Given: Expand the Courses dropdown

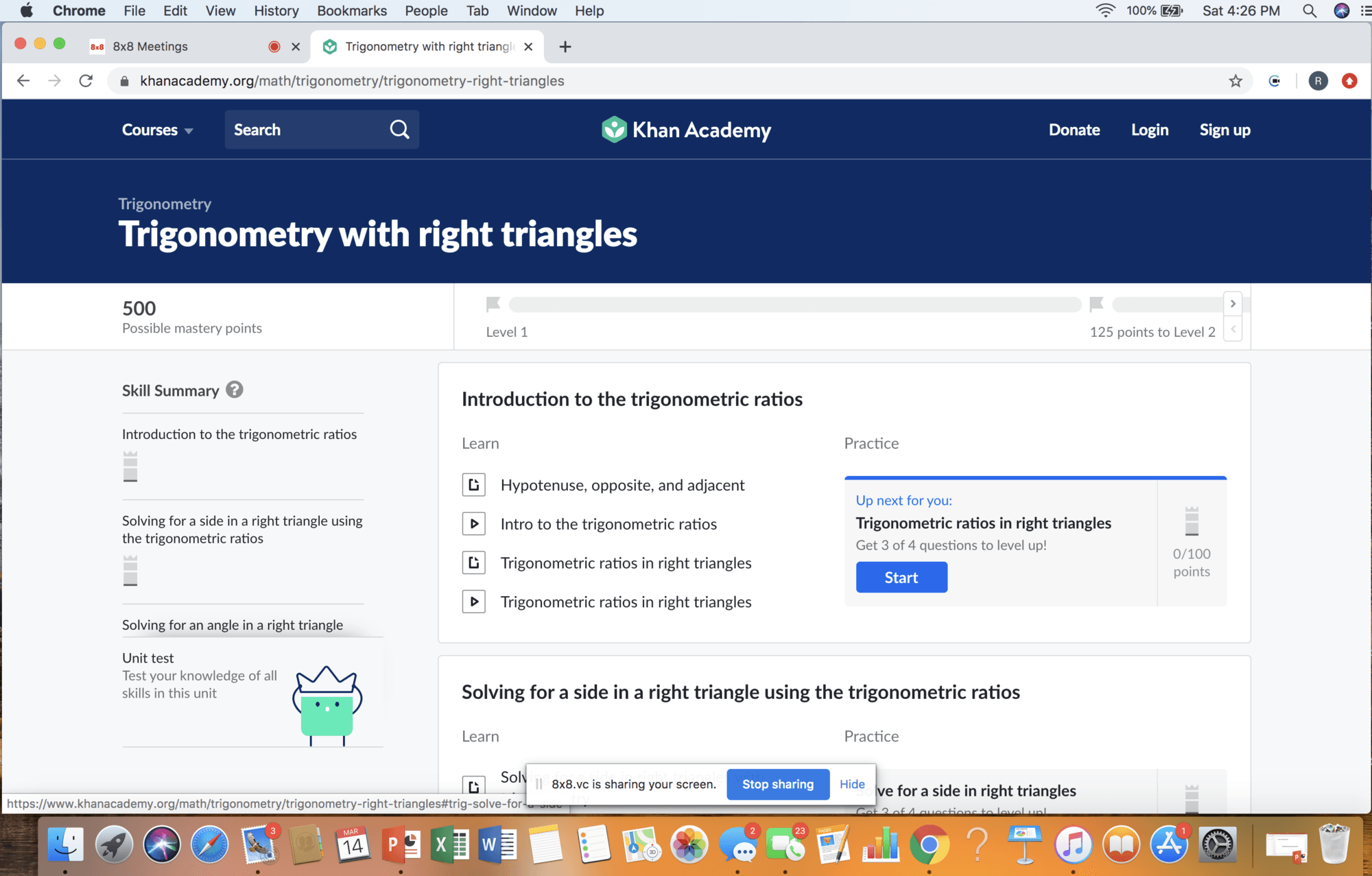Looking at the screenshot, I should [157, 130].
